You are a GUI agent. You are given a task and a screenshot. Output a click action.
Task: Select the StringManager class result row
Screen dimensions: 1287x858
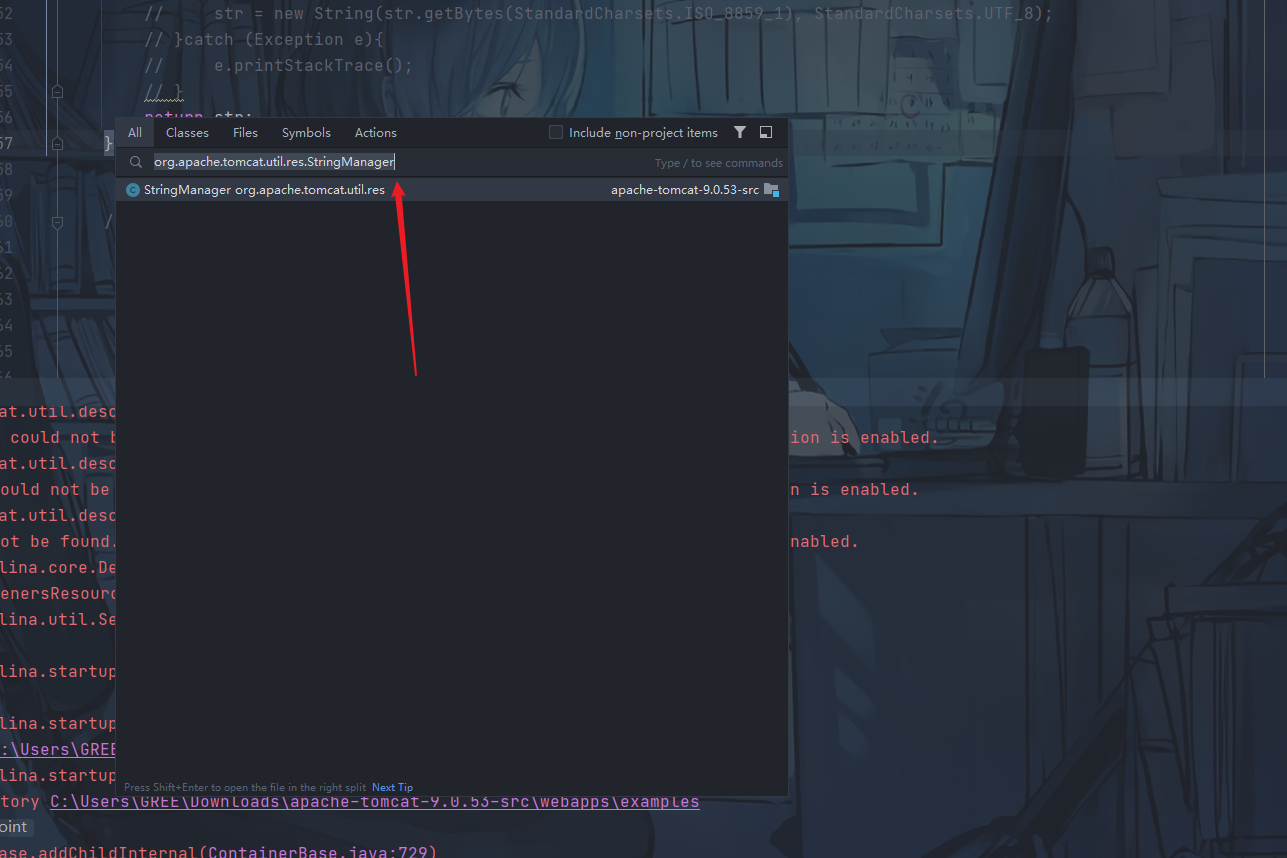click(x=452, y=190)
